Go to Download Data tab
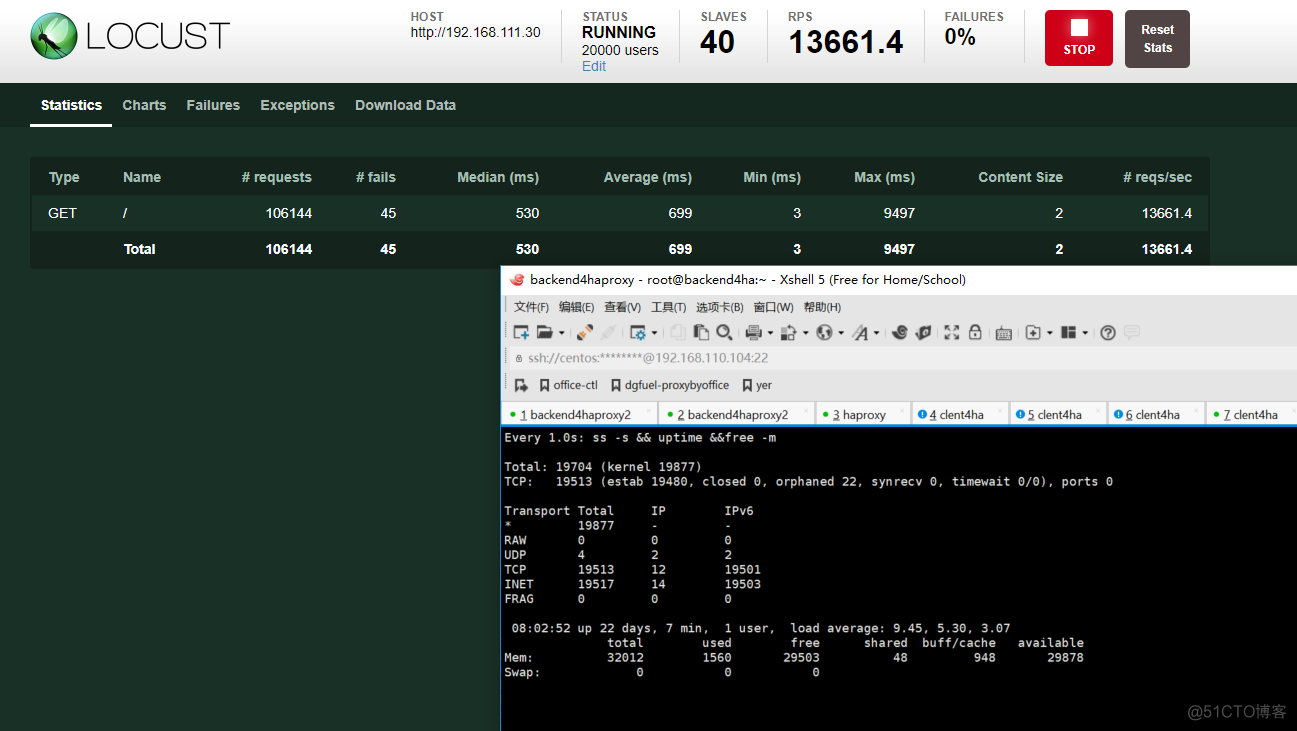The image size is (1297, 731). 405,105
